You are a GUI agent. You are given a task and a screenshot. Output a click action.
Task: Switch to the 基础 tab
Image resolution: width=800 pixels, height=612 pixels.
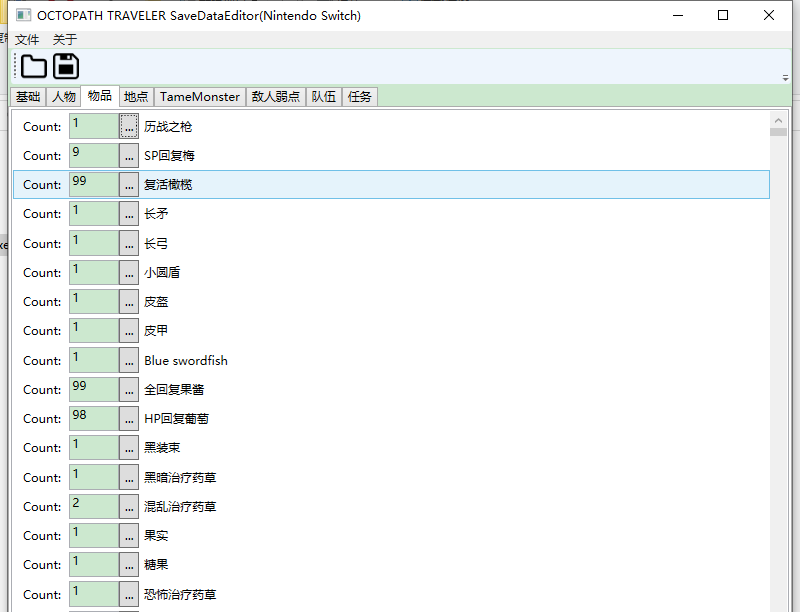[x=28, y=96]
